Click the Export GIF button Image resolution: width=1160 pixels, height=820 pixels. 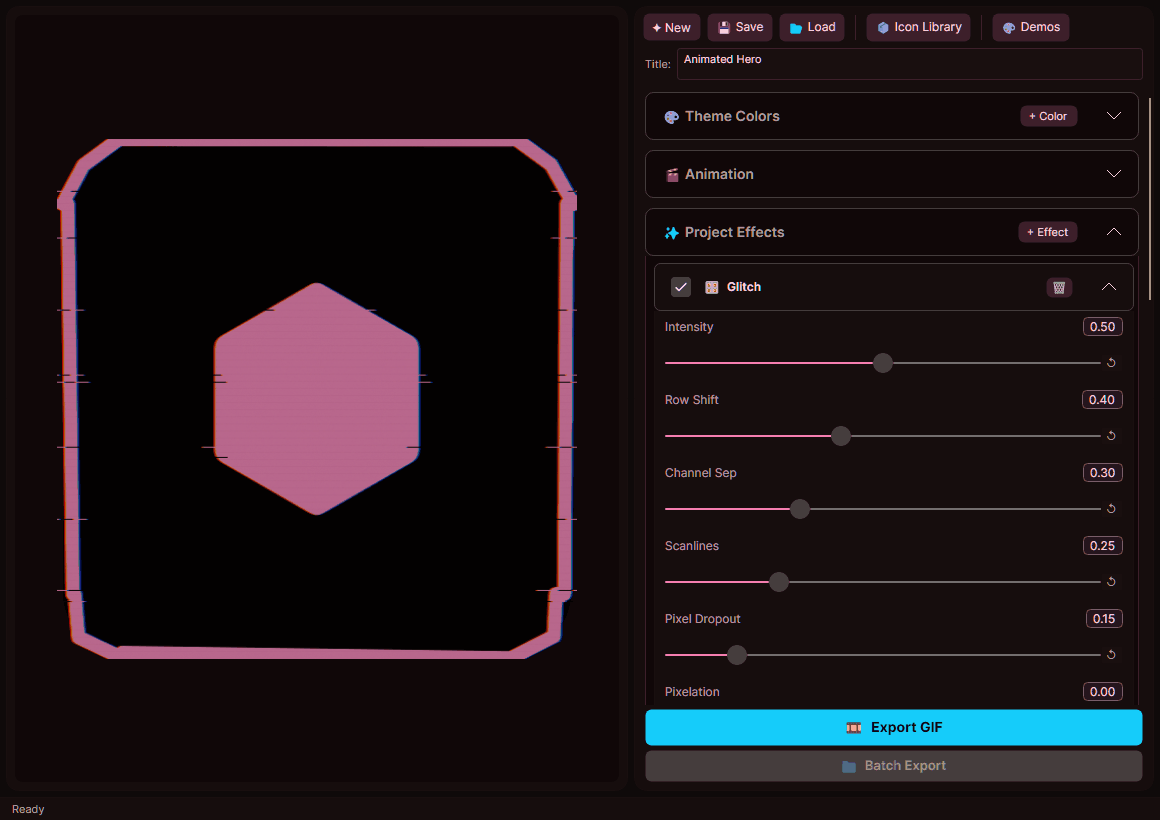(x=893, y=727)
